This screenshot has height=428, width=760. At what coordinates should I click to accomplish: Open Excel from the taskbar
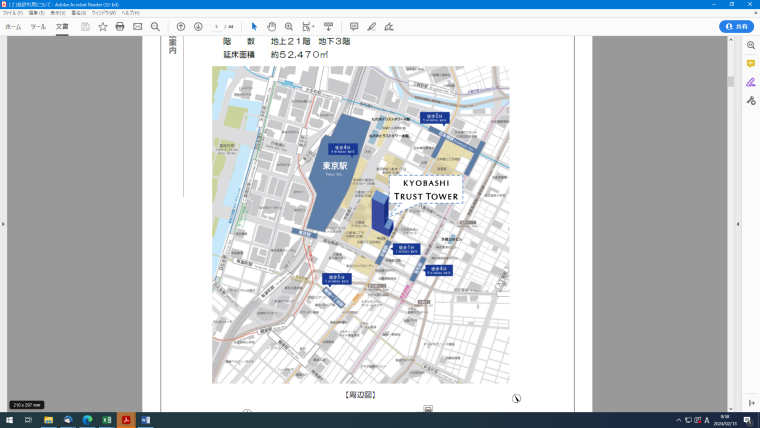[107, 420]
